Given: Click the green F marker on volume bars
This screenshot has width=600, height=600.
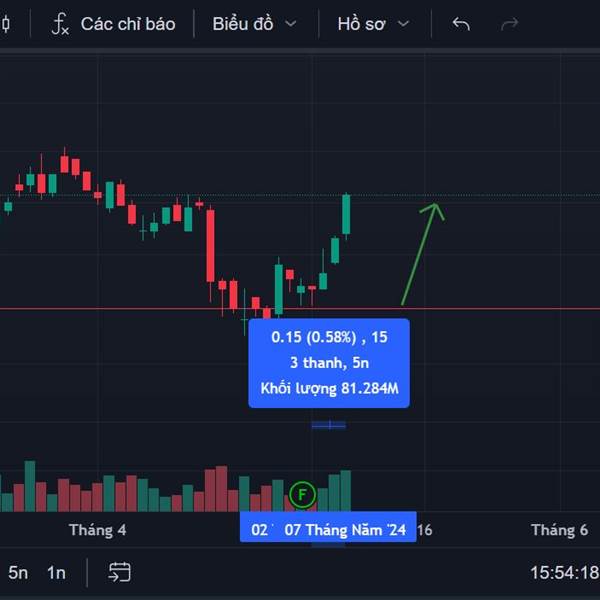Looking at the screenshot, I should [302, 495].
